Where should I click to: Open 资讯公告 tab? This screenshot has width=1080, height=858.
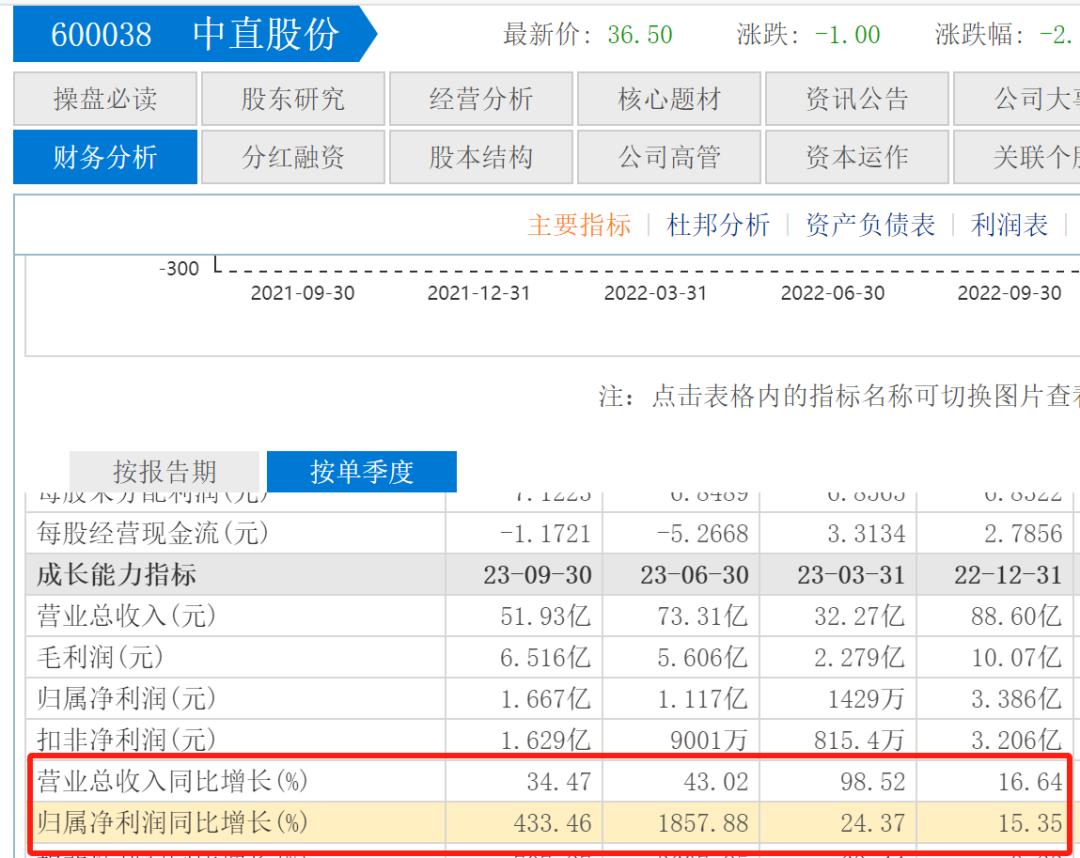(x=857, y=99)
